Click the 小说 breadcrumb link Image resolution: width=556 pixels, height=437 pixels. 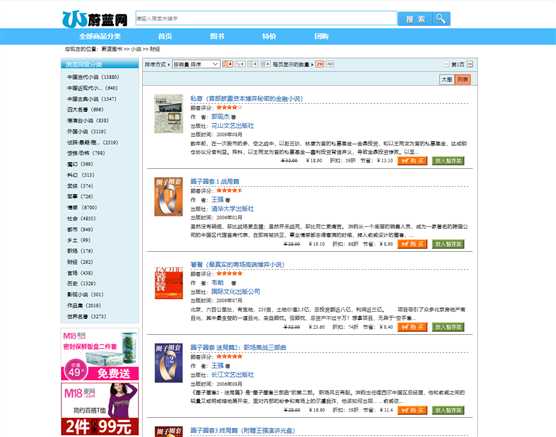coord(136,49)
